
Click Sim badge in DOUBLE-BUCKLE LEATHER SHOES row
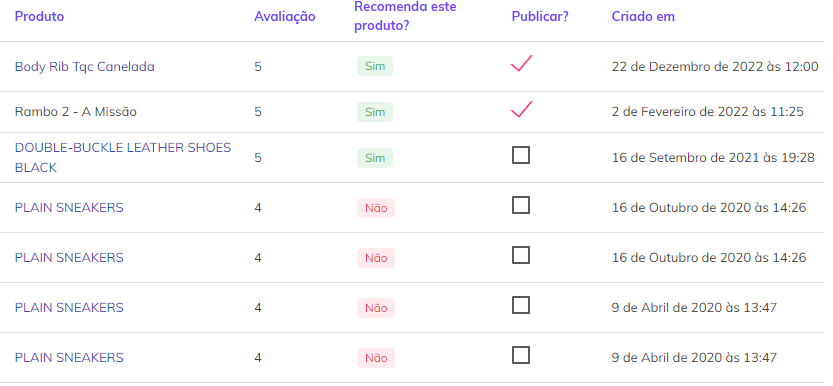coord(375,158)
